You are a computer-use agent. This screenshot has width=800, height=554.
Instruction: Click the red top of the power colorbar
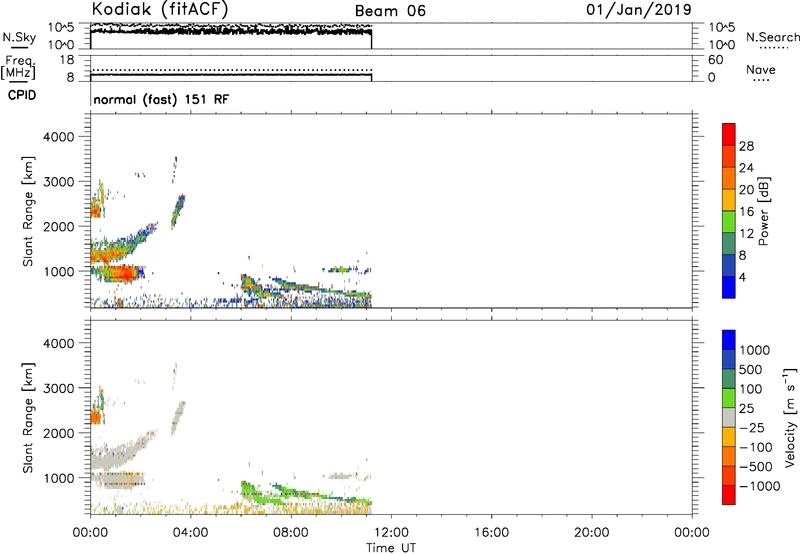[729, 134]
